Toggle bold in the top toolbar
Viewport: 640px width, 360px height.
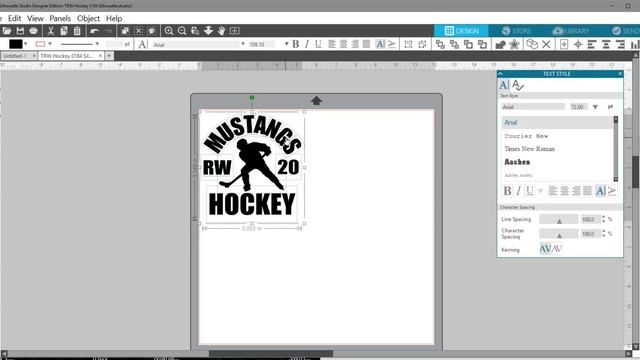[296, 44]
